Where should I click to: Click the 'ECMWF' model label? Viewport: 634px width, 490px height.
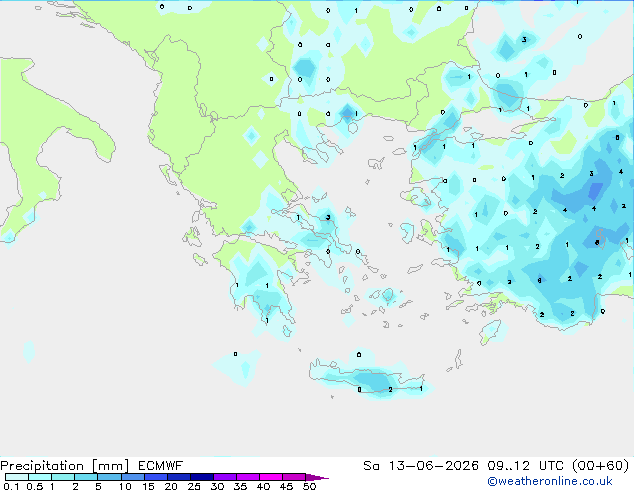161,466
